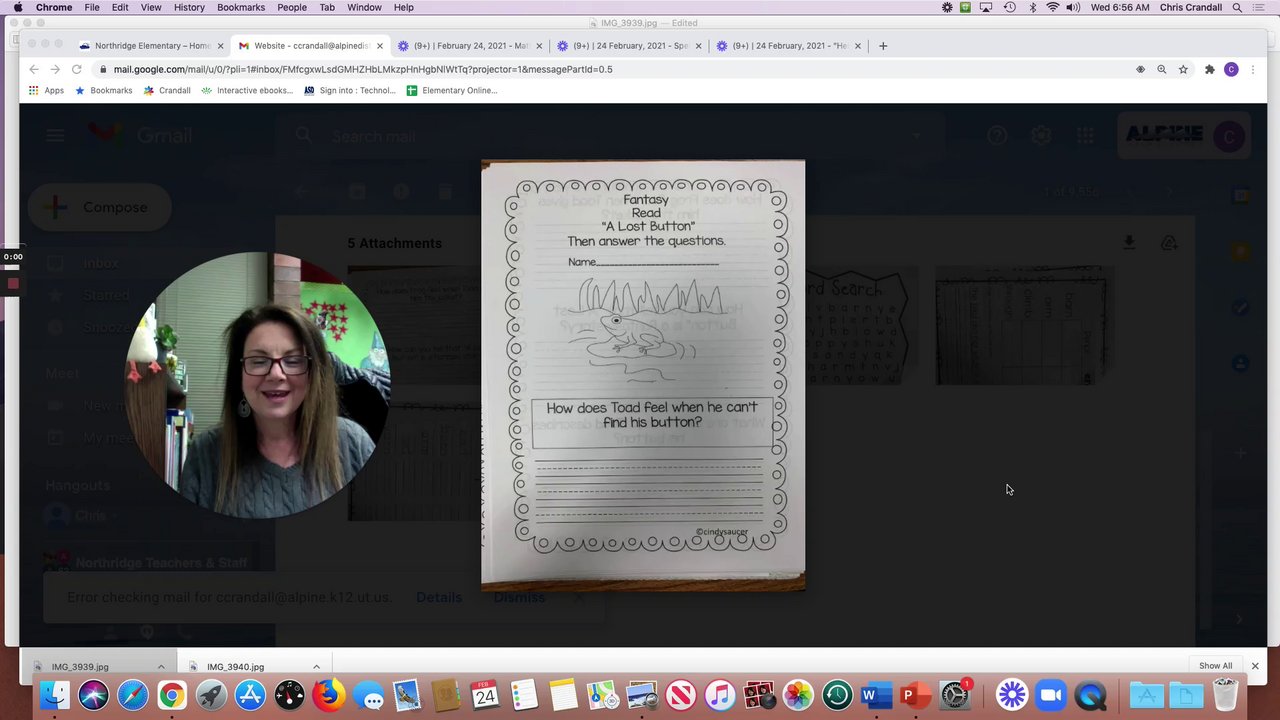The width and height of the screenshot is (1280, 720).
Task: Go back to previous page
Action: point(33,69)
